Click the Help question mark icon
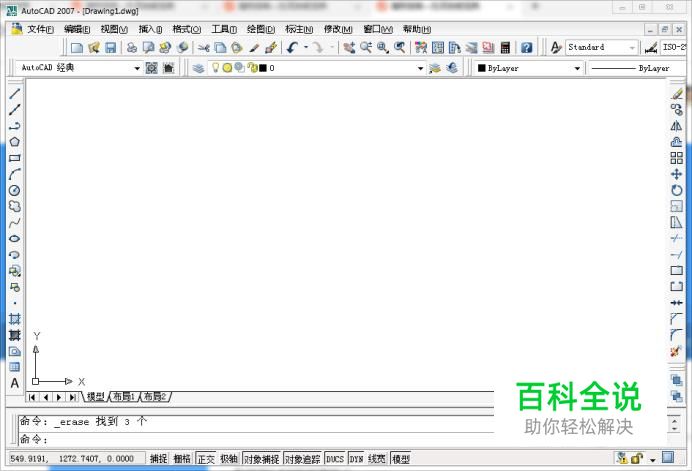The width and height of the screenshot is (692, 471). pos(526,47)
